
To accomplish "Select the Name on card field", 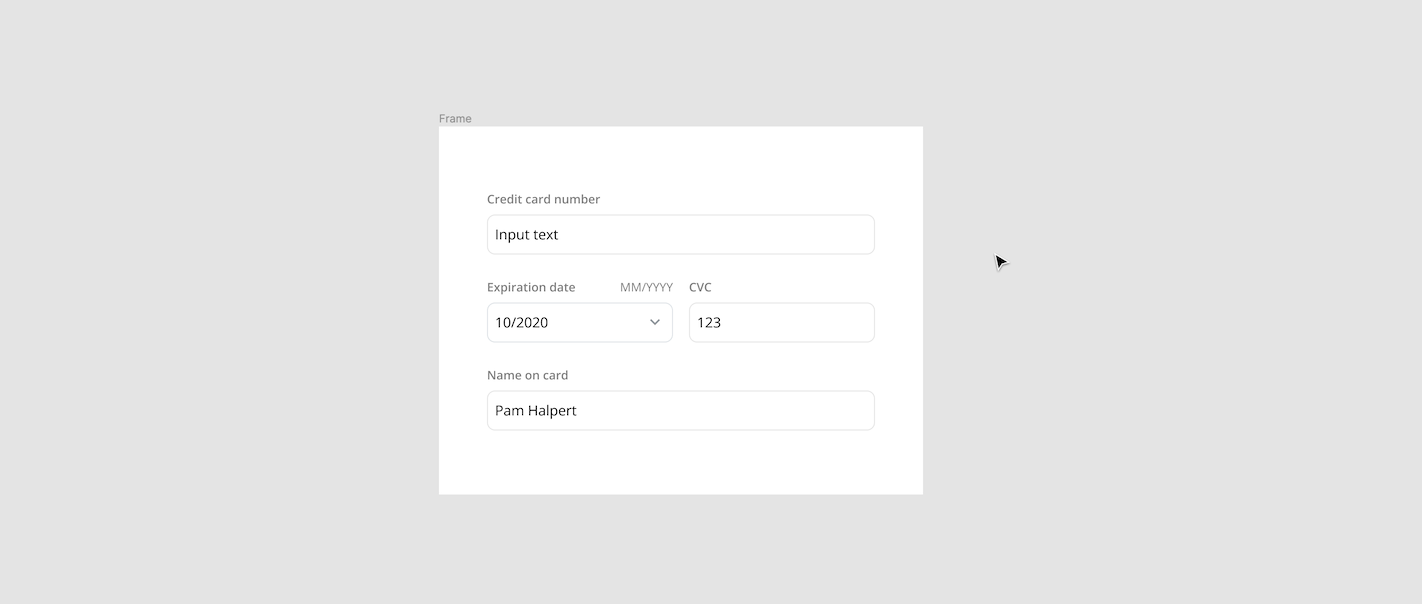I will pyautogui.click(x=680, y=410).
